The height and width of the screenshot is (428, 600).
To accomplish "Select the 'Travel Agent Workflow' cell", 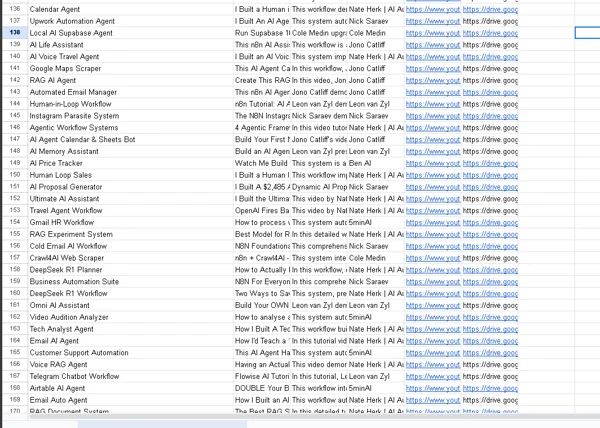I will (131, 211).
